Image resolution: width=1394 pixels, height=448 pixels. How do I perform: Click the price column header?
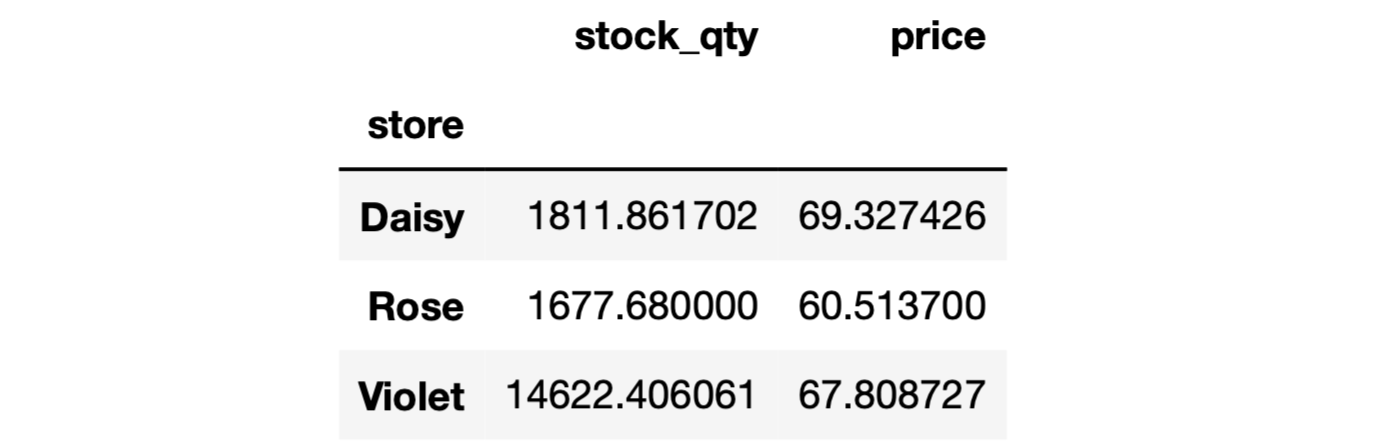pyautogui.click(x=937, y=37)
